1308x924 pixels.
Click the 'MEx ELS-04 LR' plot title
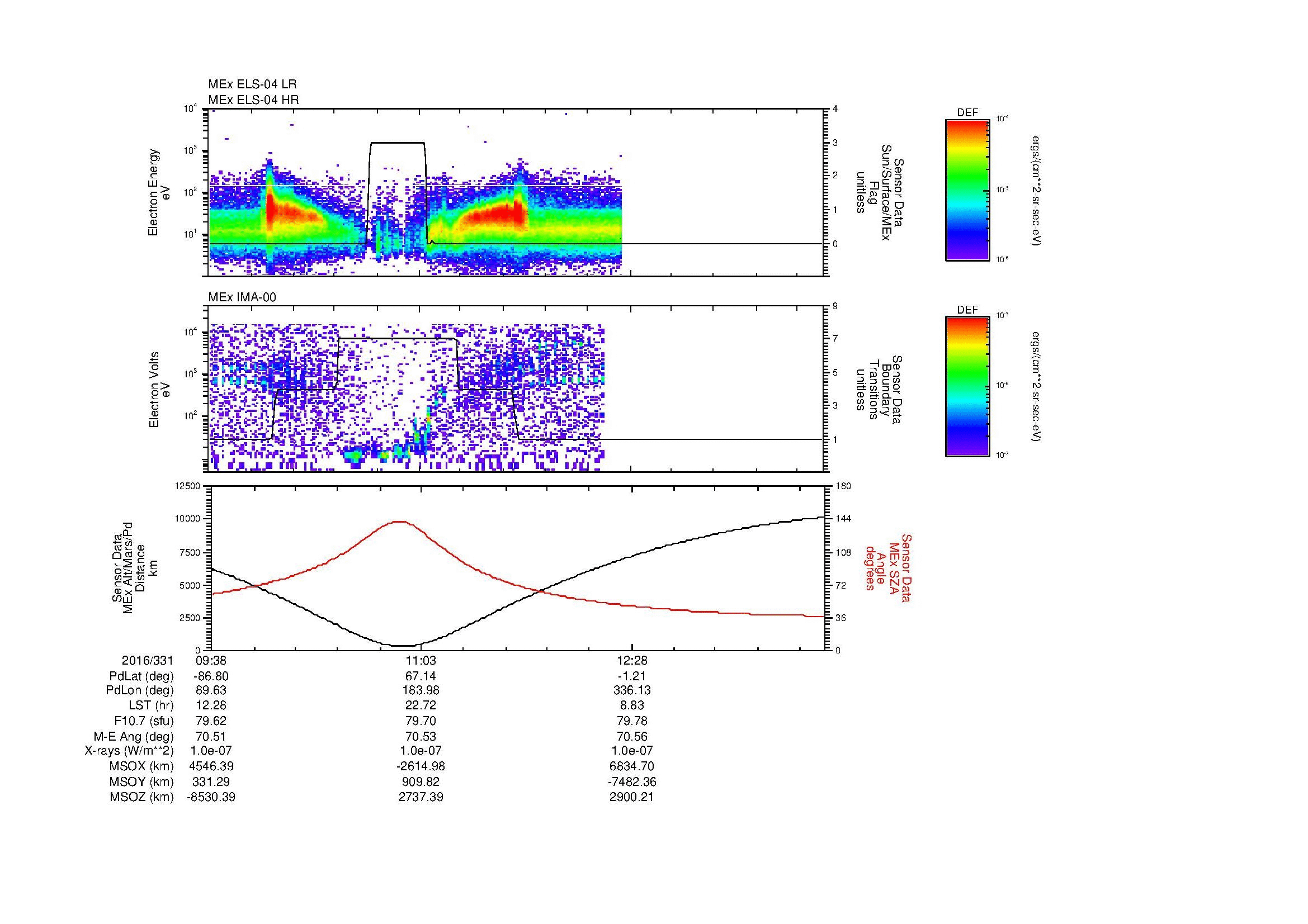(252, 84)
